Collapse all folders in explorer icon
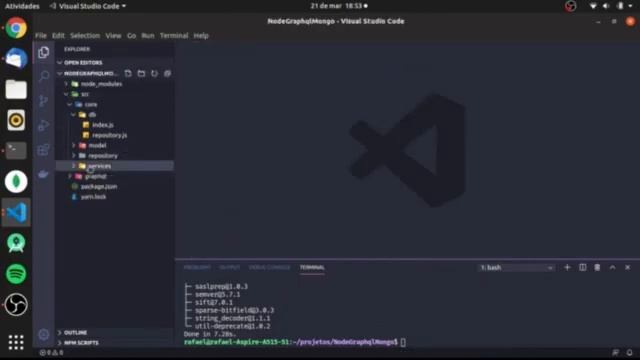This screenshot has width=640, height=360. pyautogui.click(x=167, y=73)
